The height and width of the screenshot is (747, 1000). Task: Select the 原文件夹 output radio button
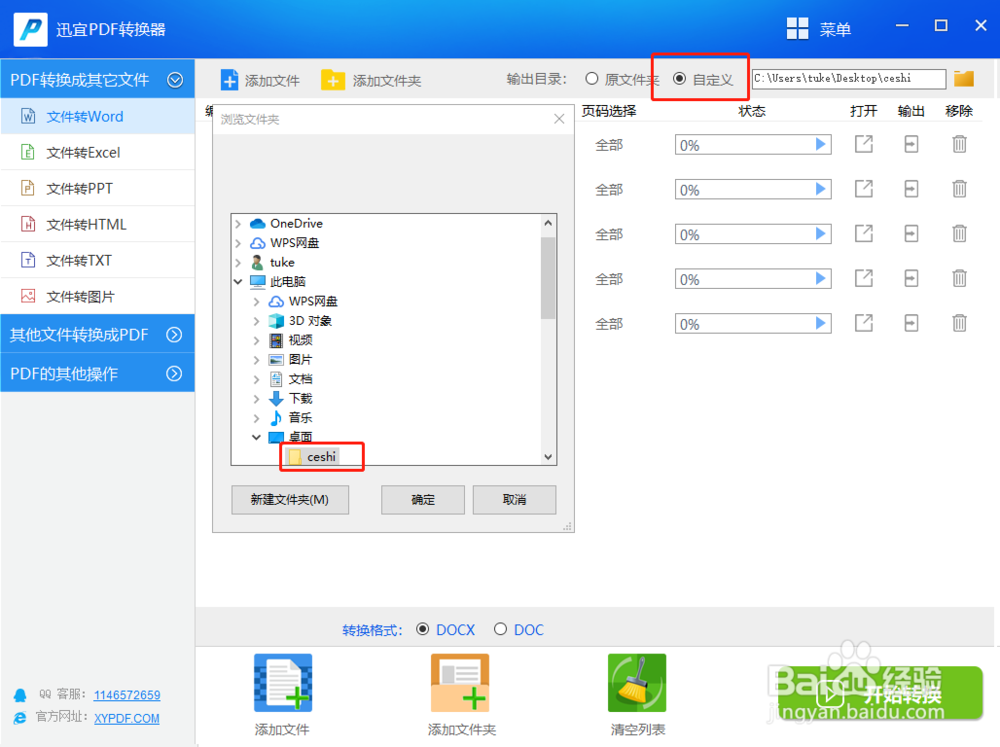[x=592, y=78]
